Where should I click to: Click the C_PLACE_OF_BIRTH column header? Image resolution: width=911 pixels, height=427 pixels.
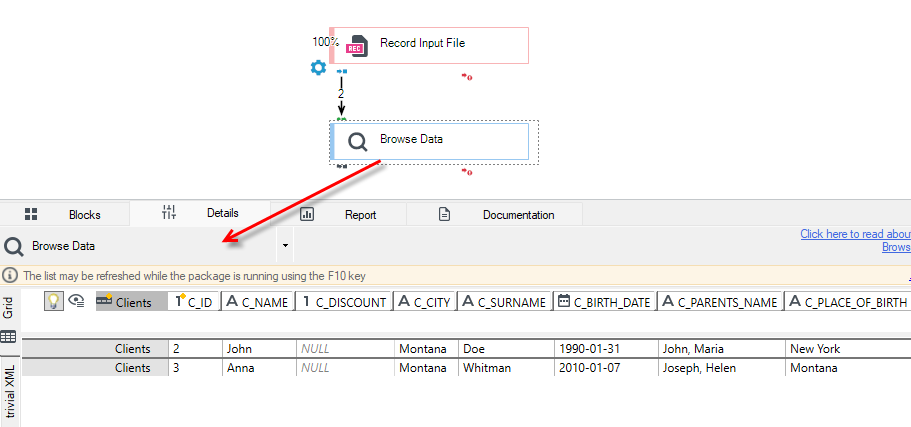click(x=848, y=302)
